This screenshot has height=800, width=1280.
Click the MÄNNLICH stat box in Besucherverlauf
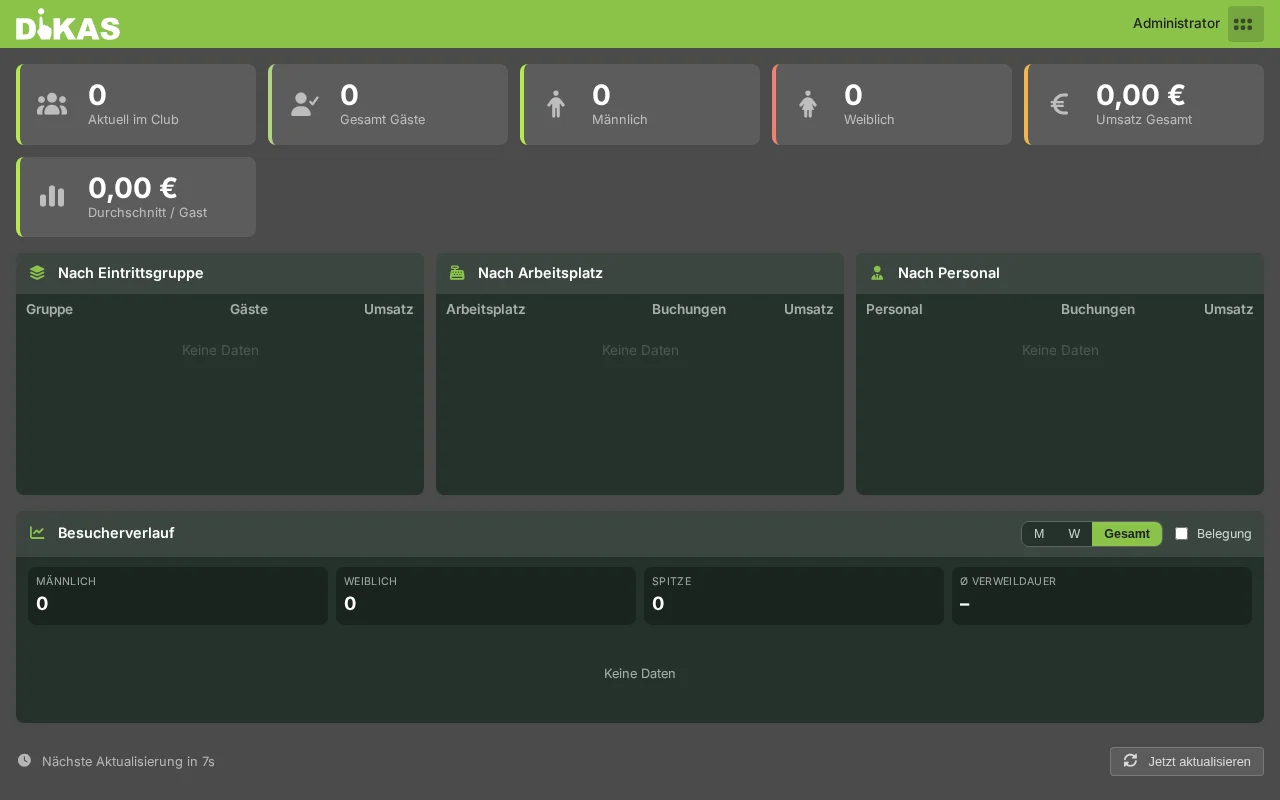click(178, 596)
